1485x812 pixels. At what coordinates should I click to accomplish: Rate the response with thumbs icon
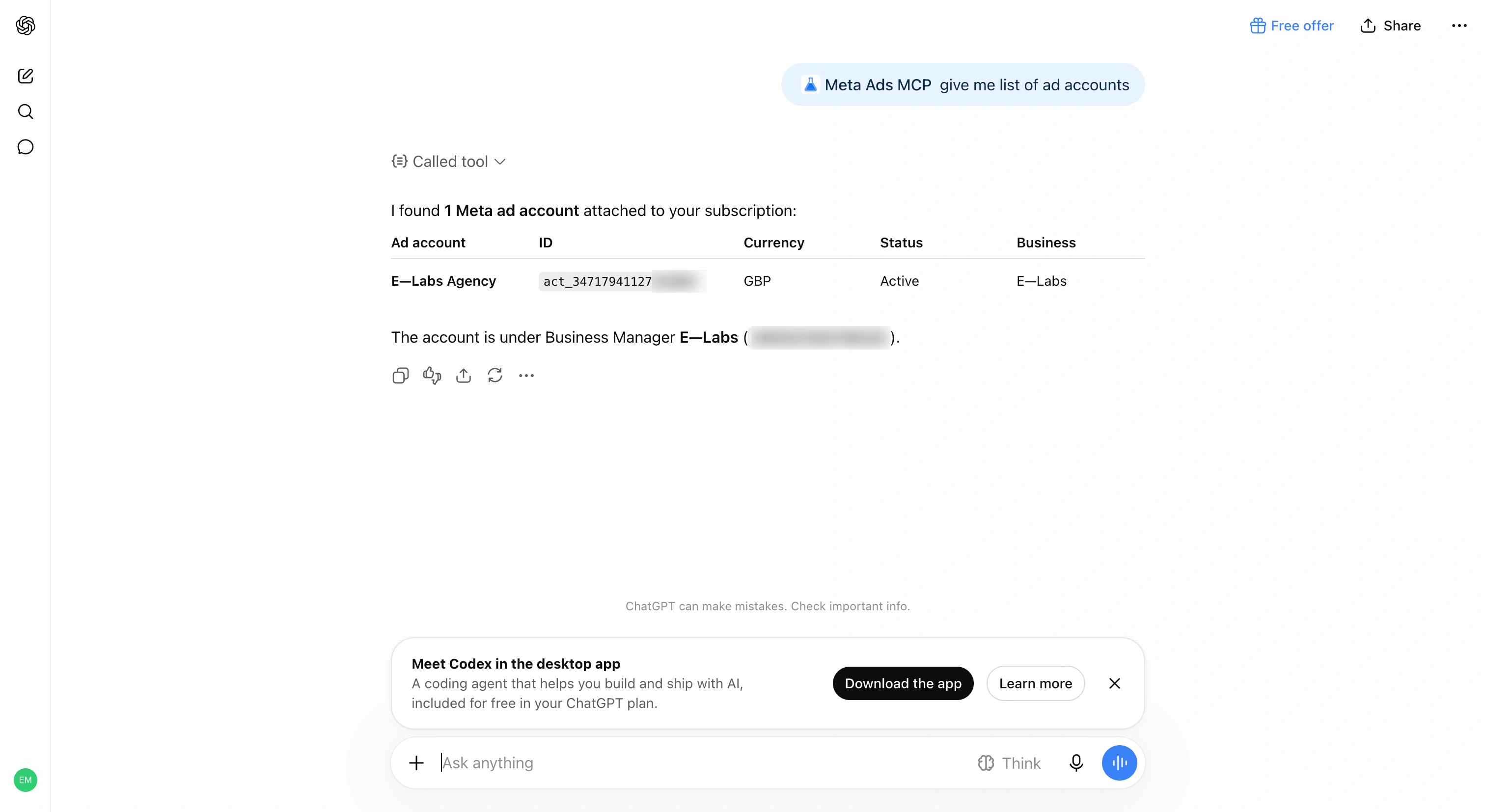point(432,376)
